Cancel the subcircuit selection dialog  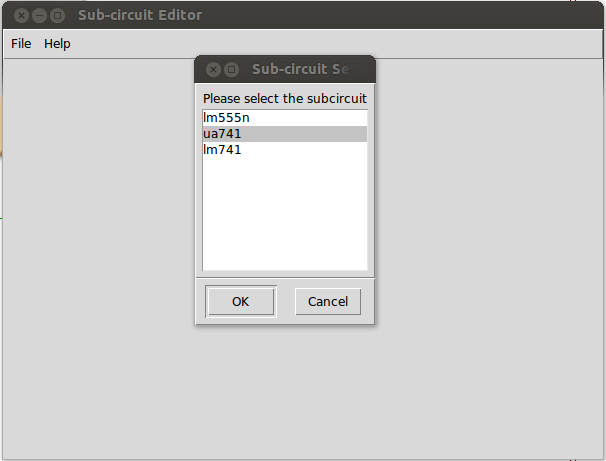(x=328, y=301)
